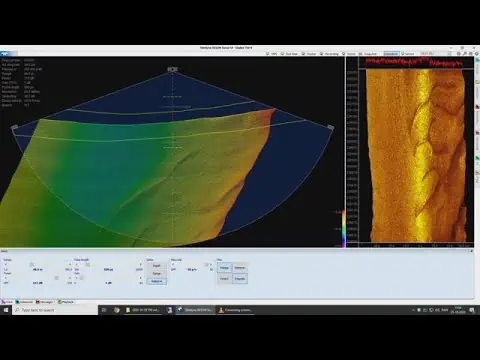This screenshot has width=480, height=360.
Task: Switch to the Playback tab
Action: (x=66, y=302)
